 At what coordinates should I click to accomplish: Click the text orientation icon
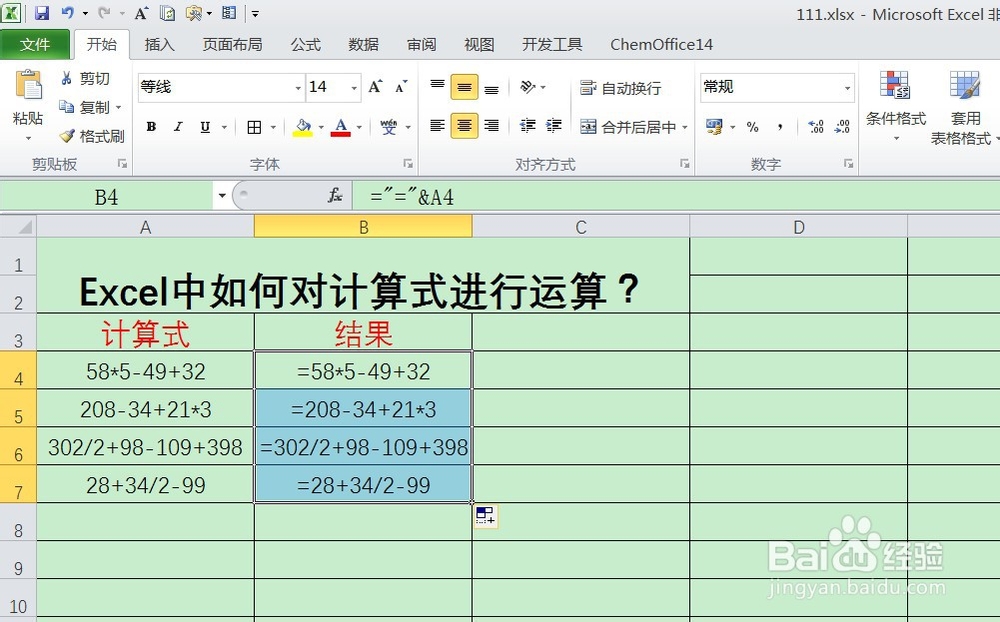pyautogui.click(x=528, y=87)
